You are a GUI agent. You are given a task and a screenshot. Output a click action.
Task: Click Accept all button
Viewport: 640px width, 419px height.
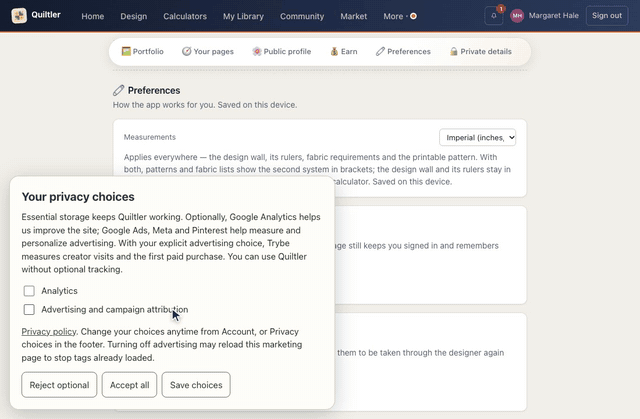pos(129,385)
